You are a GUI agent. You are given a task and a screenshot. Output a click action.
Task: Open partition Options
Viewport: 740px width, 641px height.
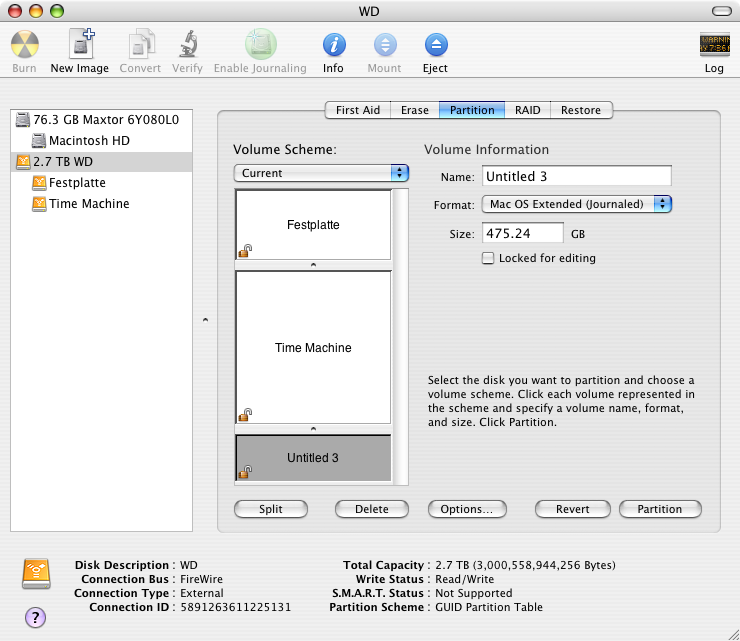[x=467, y=509]
